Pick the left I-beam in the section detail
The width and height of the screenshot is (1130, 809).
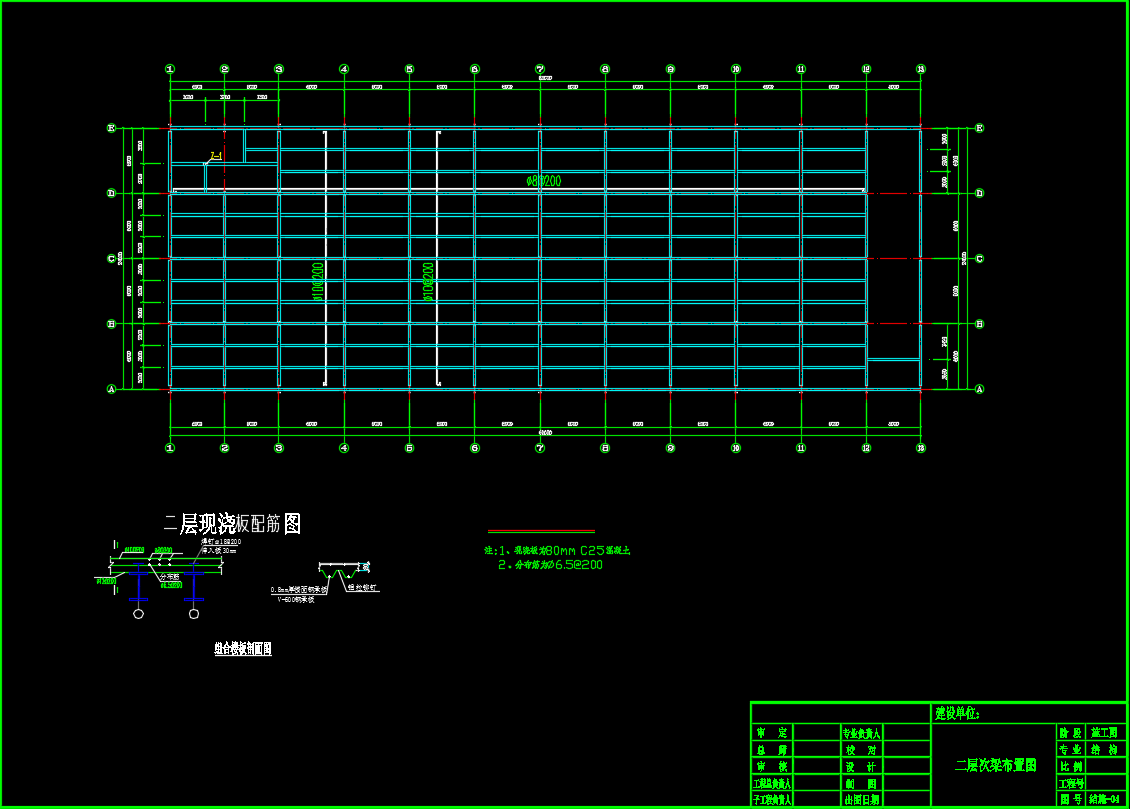click(138, 583)
